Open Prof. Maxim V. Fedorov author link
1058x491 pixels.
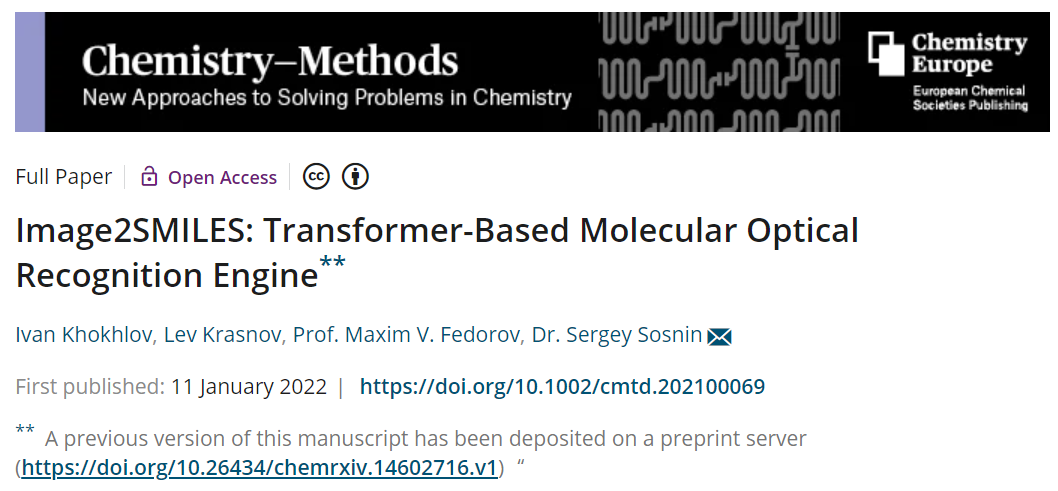[x=406, y=335]
